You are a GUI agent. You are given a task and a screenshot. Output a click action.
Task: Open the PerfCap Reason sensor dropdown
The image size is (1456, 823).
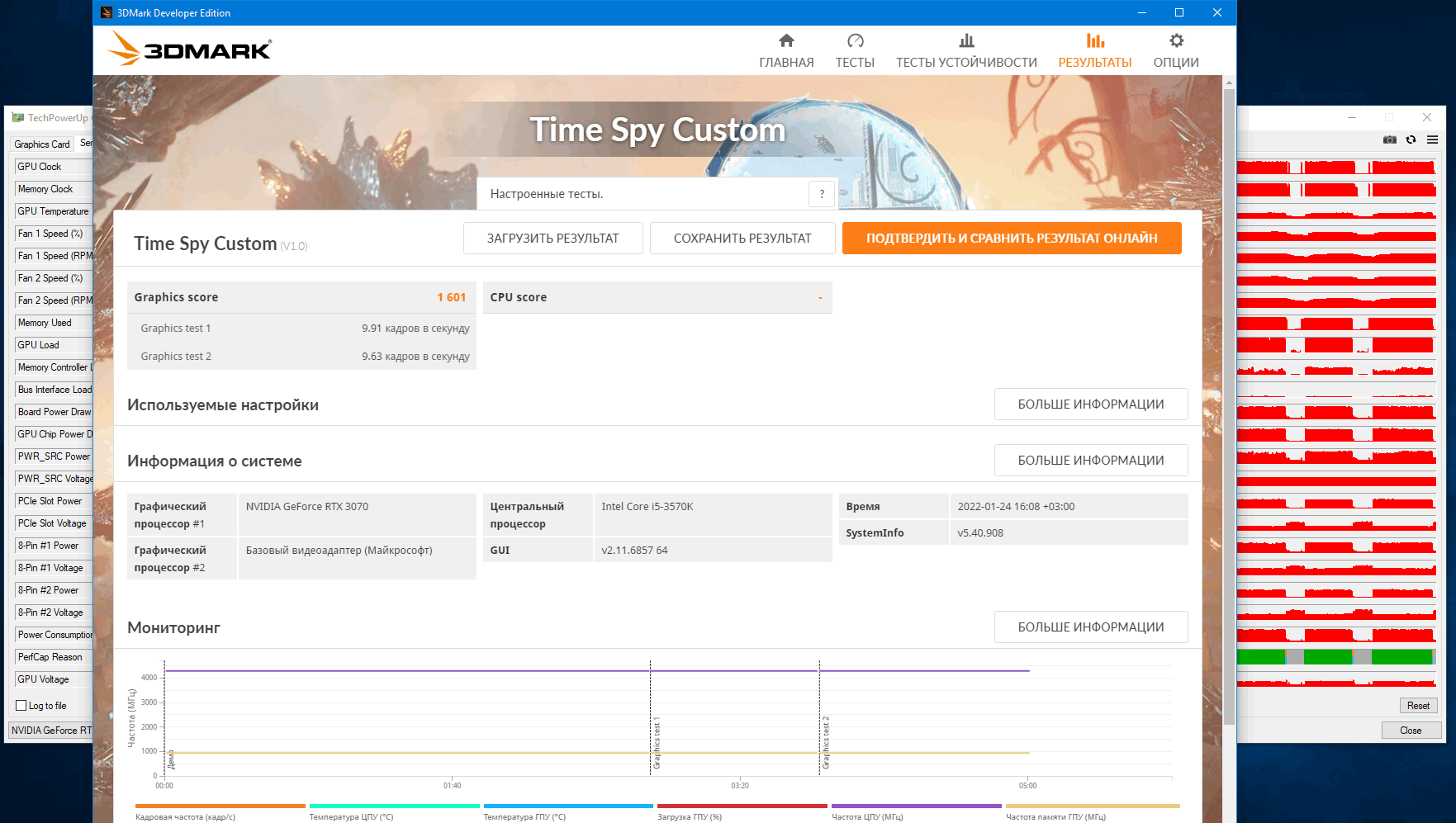(x=54, y=657)
